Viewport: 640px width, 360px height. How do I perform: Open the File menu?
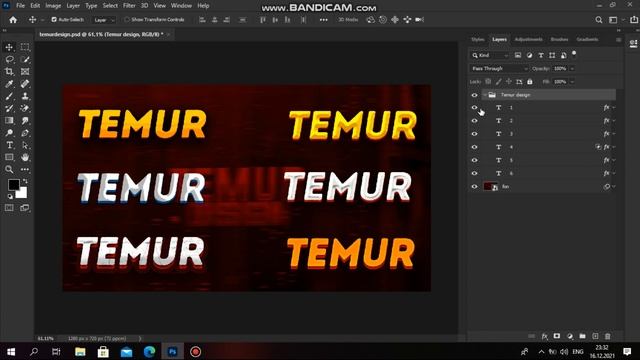[20, 6]
